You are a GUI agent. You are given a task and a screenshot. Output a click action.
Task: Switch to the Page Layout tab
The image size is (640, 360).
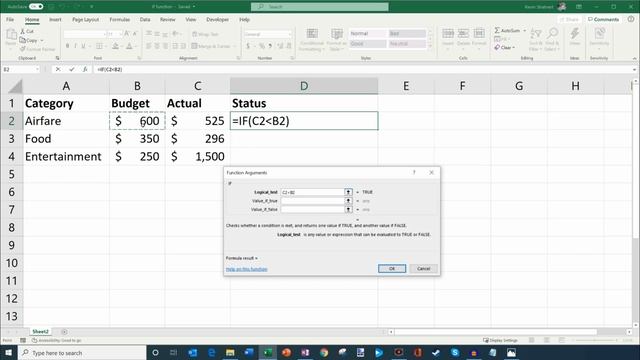[x=85, y=19]
